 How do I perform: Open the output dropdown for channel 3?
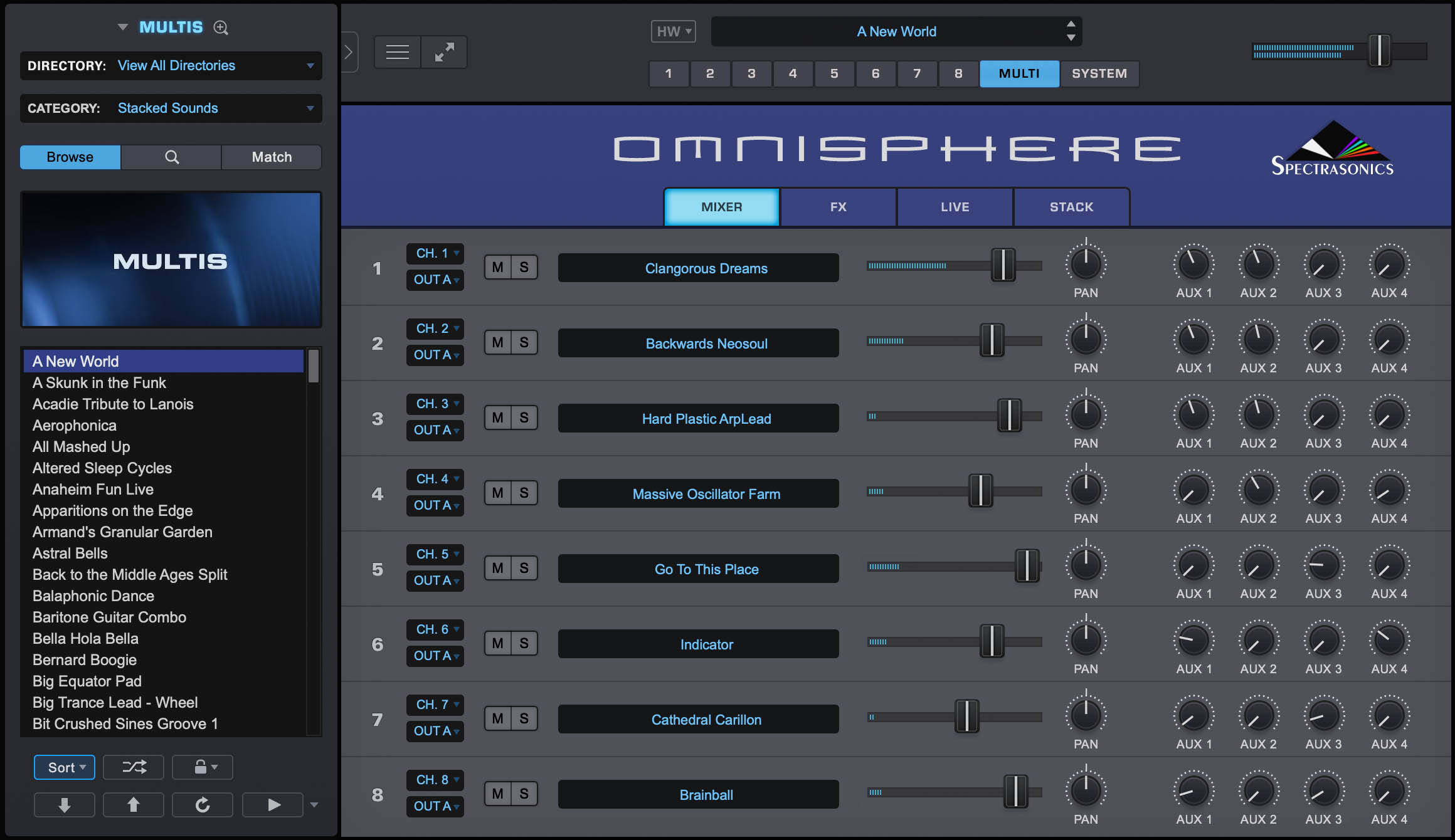[435, 430]
